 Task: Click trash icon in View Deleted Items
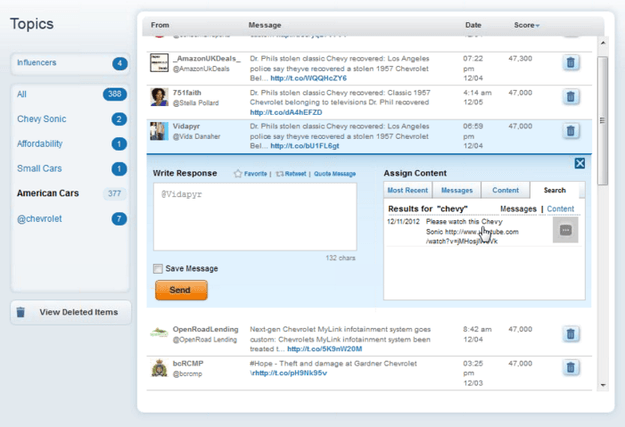coord(21,312)
